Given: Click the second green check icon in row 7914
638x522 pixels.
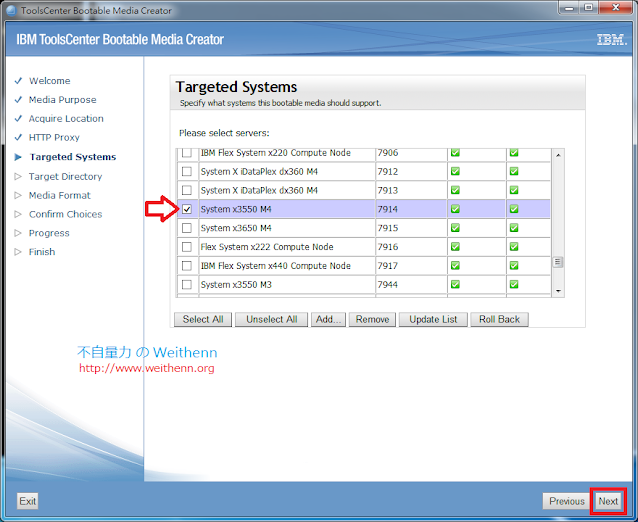Looking at the screenshot, I should pos(514,209).
